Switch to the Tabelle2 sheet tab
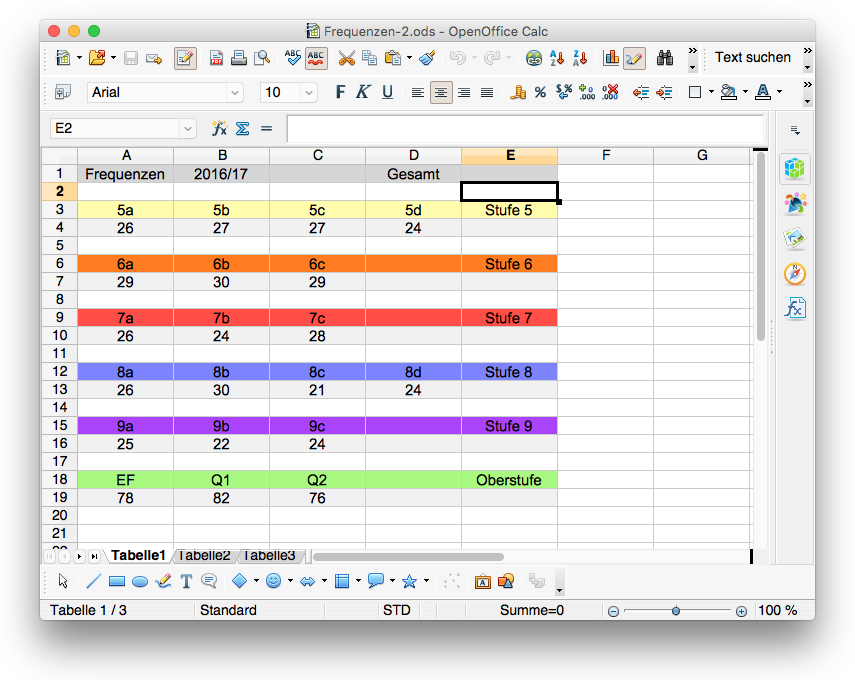This screenshot has height=680, width=855. click(x=205, y=555)
